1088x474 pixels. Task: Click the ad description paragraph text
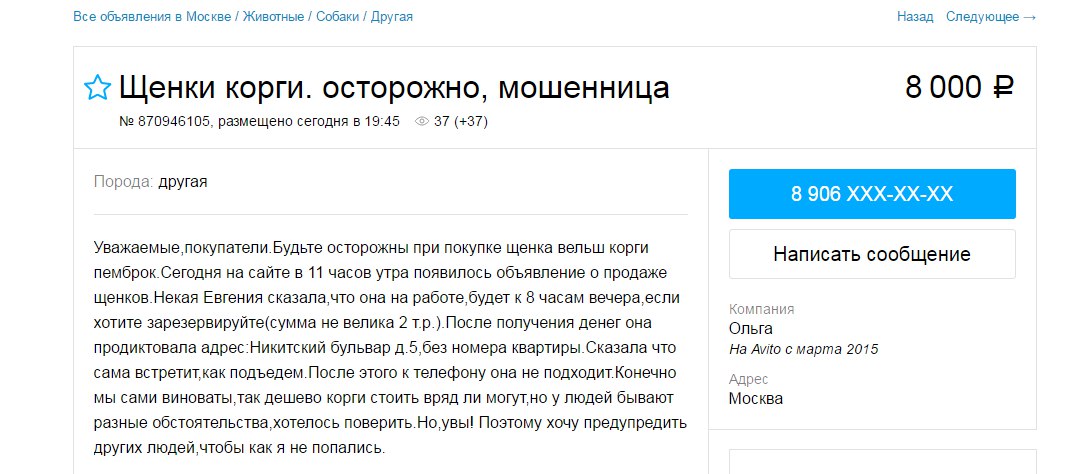[x=391, y=348]
